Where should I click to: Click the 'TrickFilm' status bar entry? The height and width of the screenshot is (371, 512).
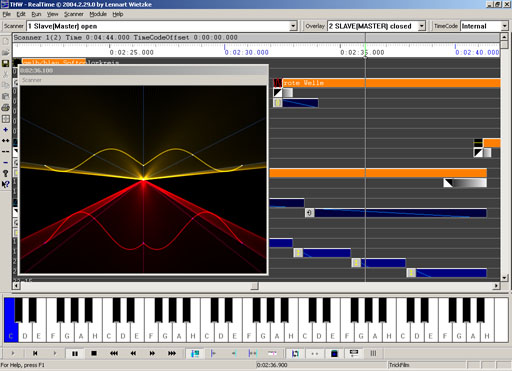point(399,365)
